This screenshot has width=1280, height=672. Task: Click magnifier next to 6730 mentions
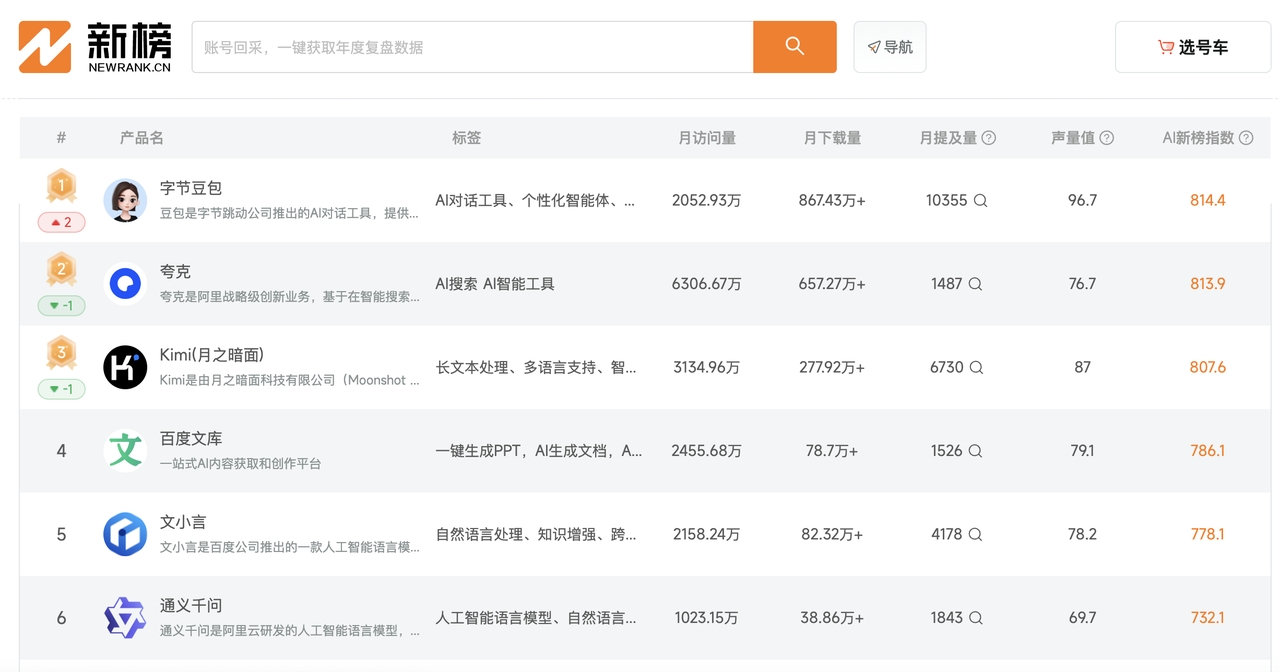tap(976, 367)
